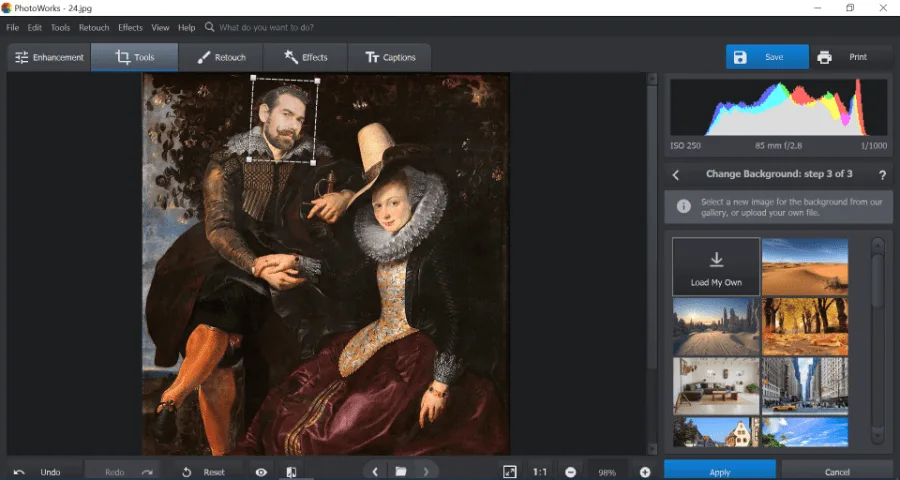Set zoom to 1:1 actual size
The image size is (900, 480).
point(540,472)
